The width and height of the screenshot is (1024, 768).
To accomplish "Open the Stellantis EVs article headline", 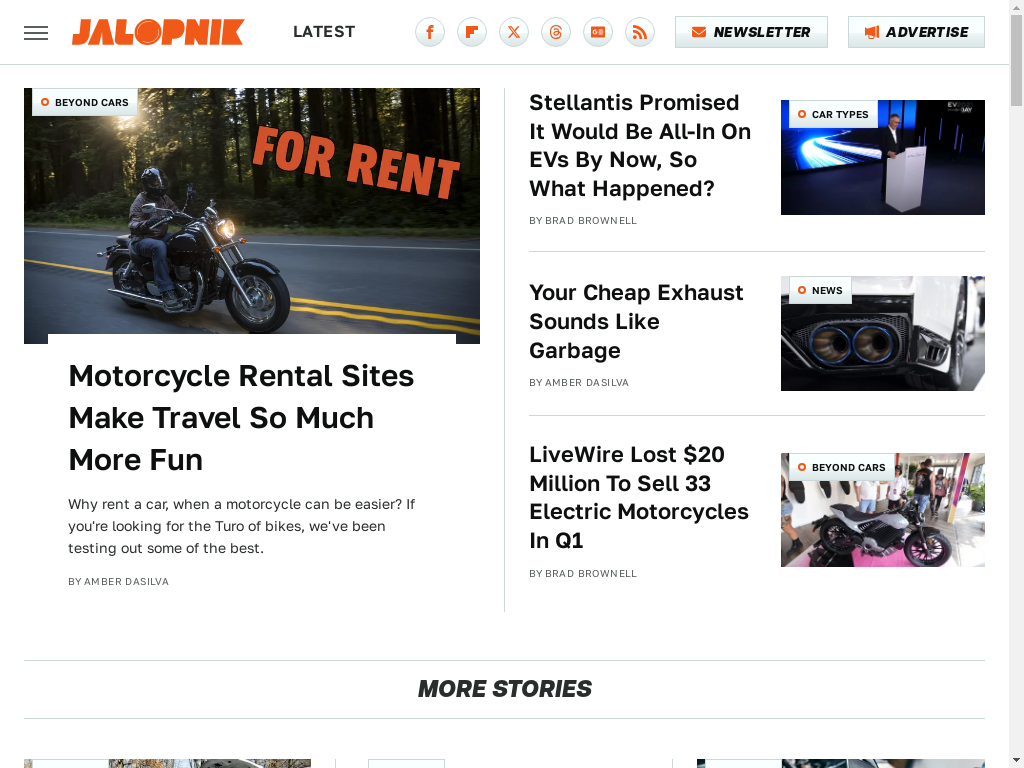I will point(640,146).
